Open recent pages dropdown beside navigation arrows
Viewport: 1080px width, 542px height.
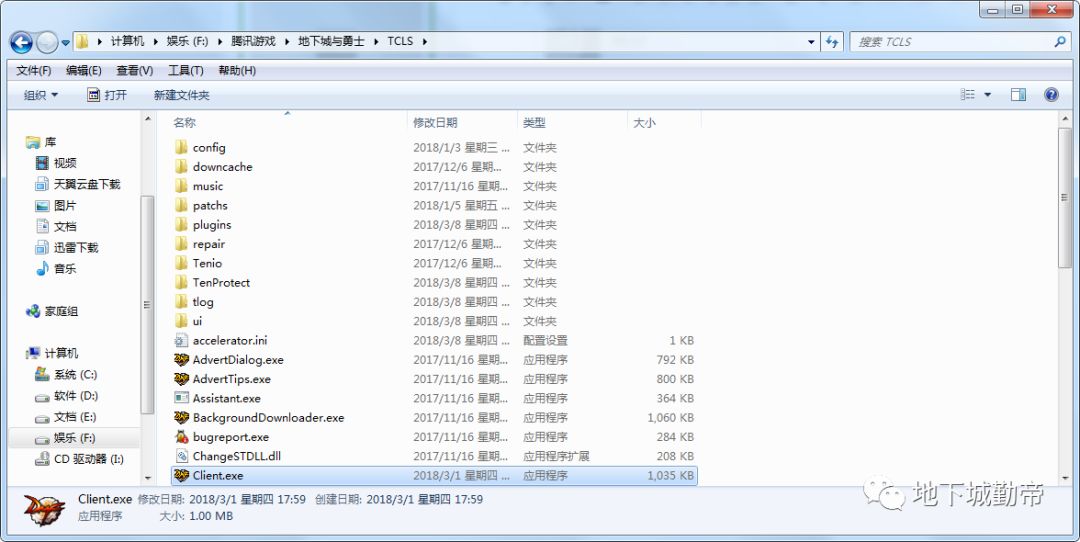click(65, 43)
